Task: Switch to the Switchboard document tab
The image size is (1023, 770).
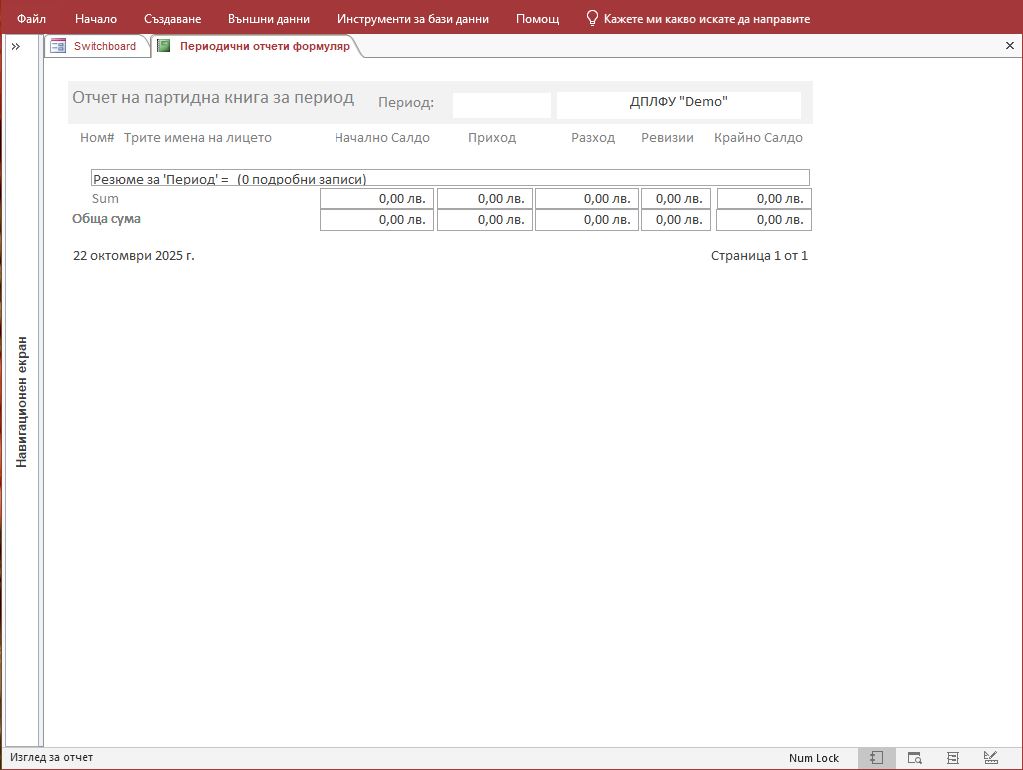Action: (96, 46)
